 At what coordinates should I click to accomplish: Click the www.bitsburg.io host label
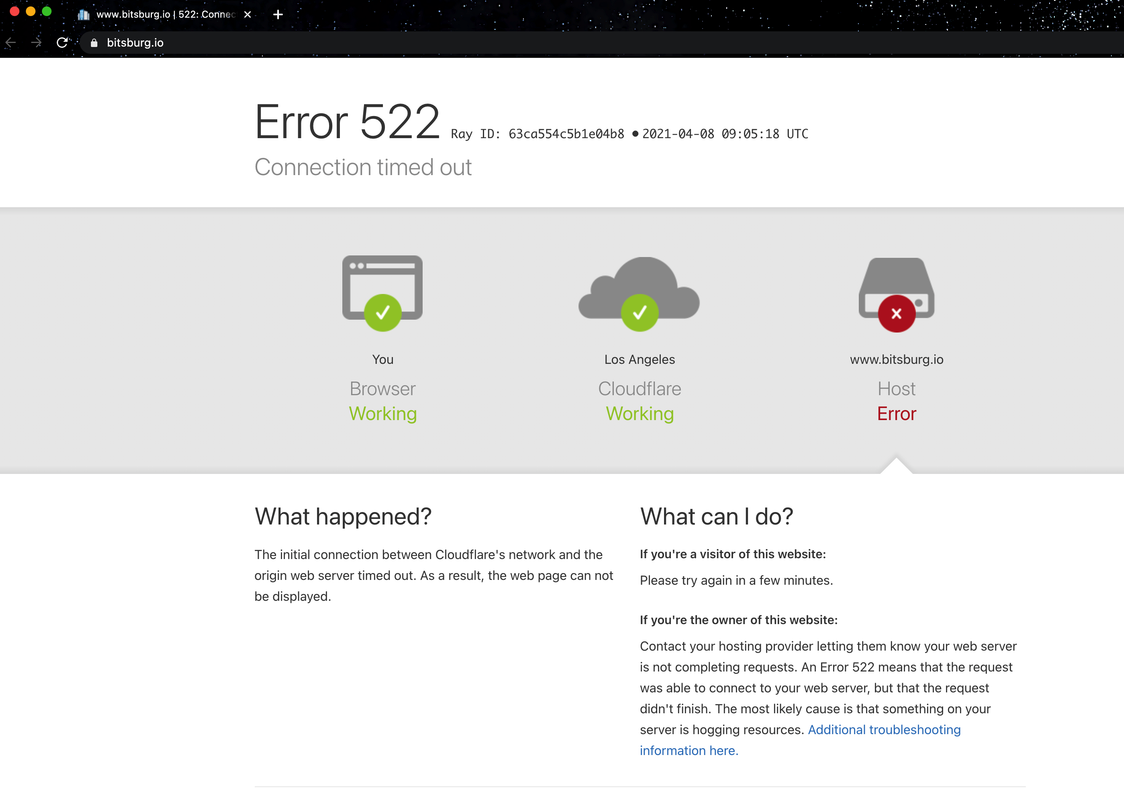coord(897,359)
